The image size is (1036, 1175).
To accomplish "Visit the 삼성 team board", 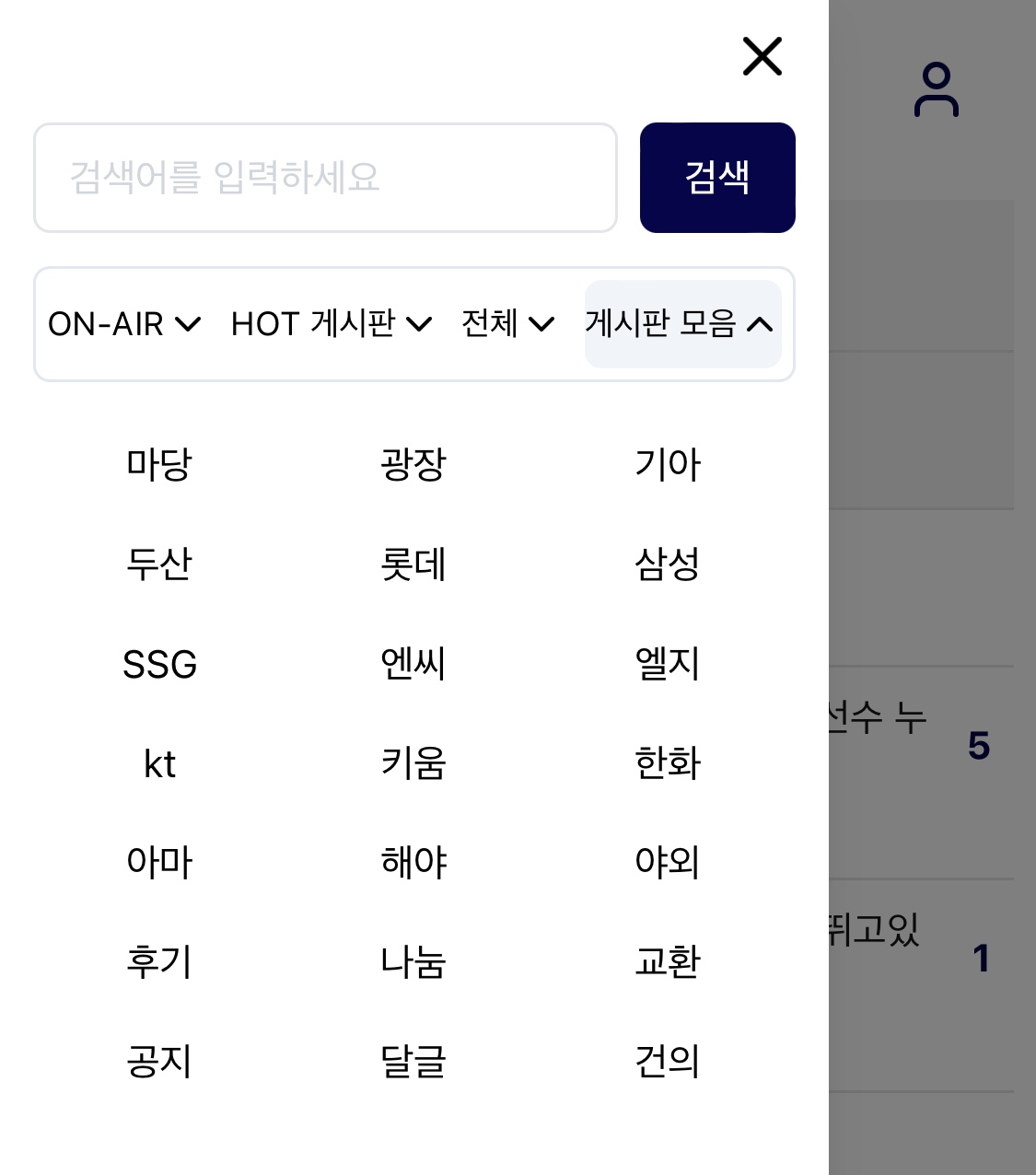I will (x=668, y=564).
